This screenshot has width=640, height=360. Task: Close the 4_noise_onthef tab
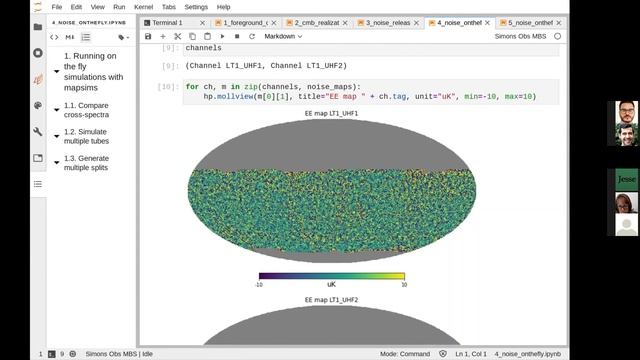pyautogui.click(x=487, y=23)
